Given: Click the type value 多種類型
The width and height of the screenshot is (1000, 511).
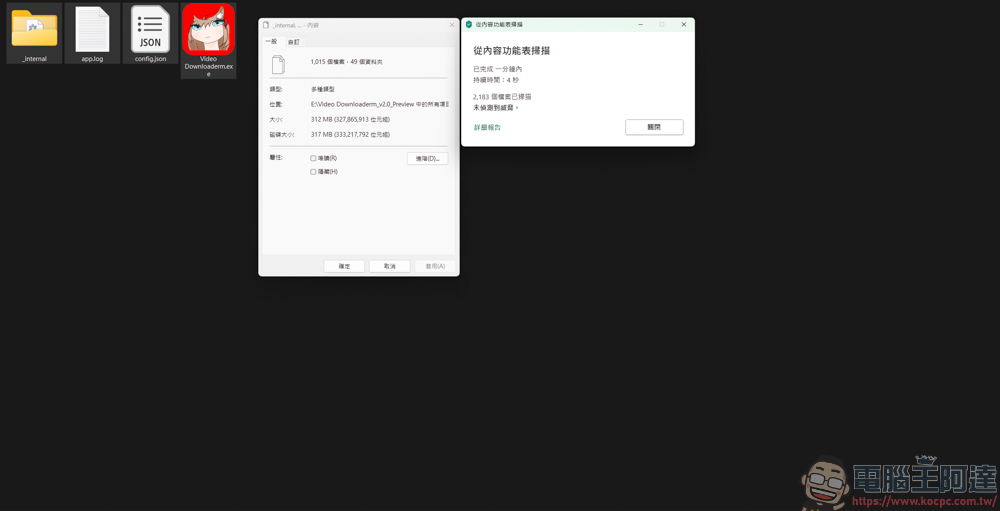Looking at the screenshot, I should pos(323,89).
